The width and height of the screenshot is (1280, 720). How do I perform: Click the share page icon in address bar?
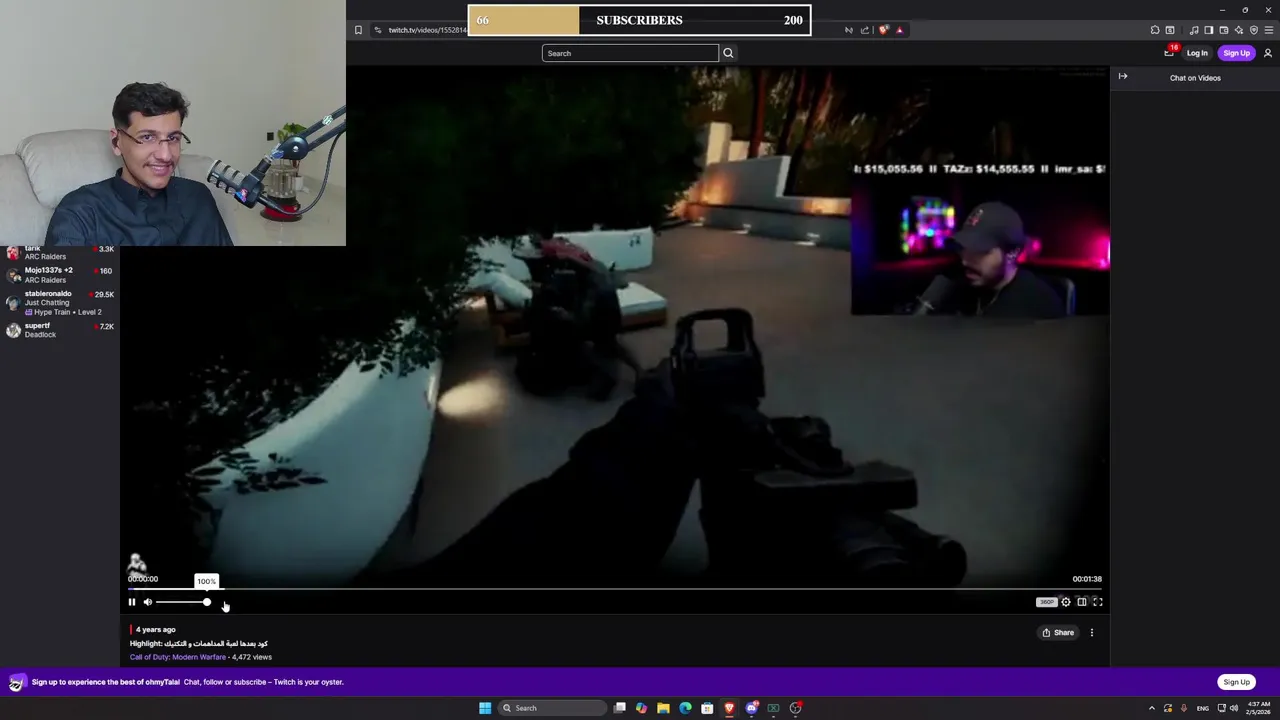point(865,30)
